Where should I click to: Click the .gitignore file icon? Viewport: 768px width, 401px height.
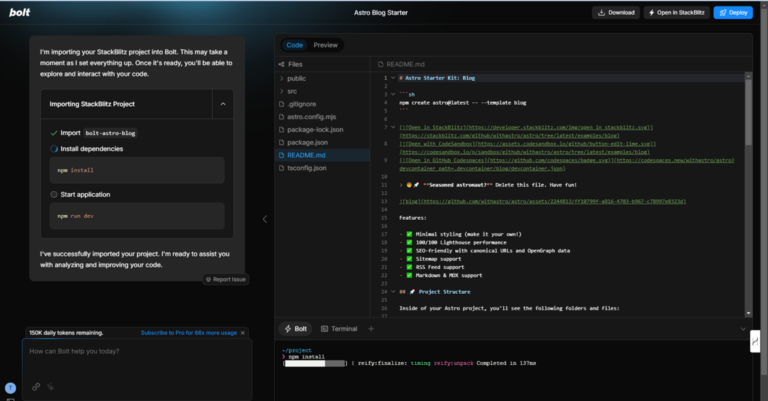click(x=282, y=104)
